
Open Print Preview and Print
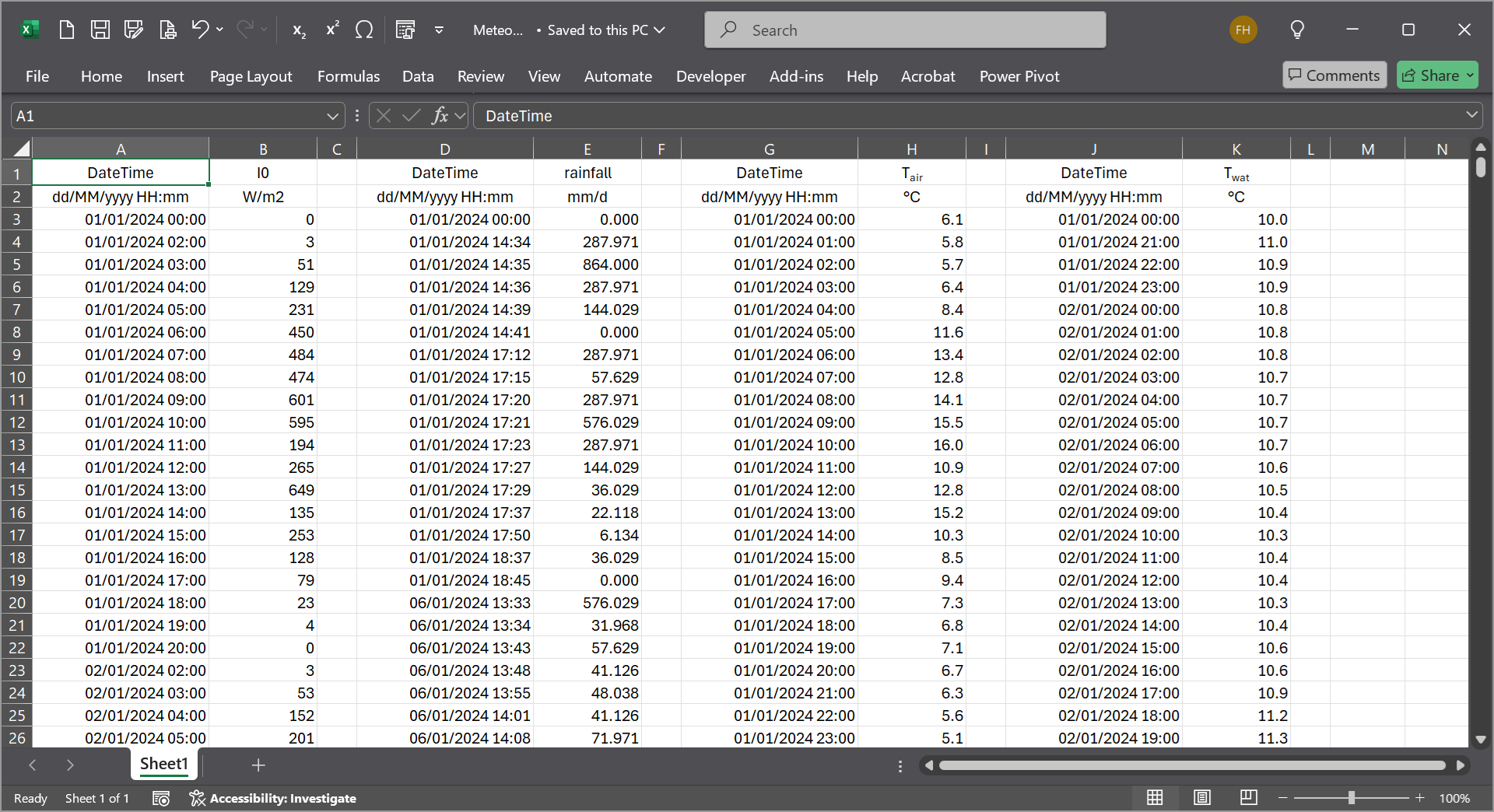167,30
